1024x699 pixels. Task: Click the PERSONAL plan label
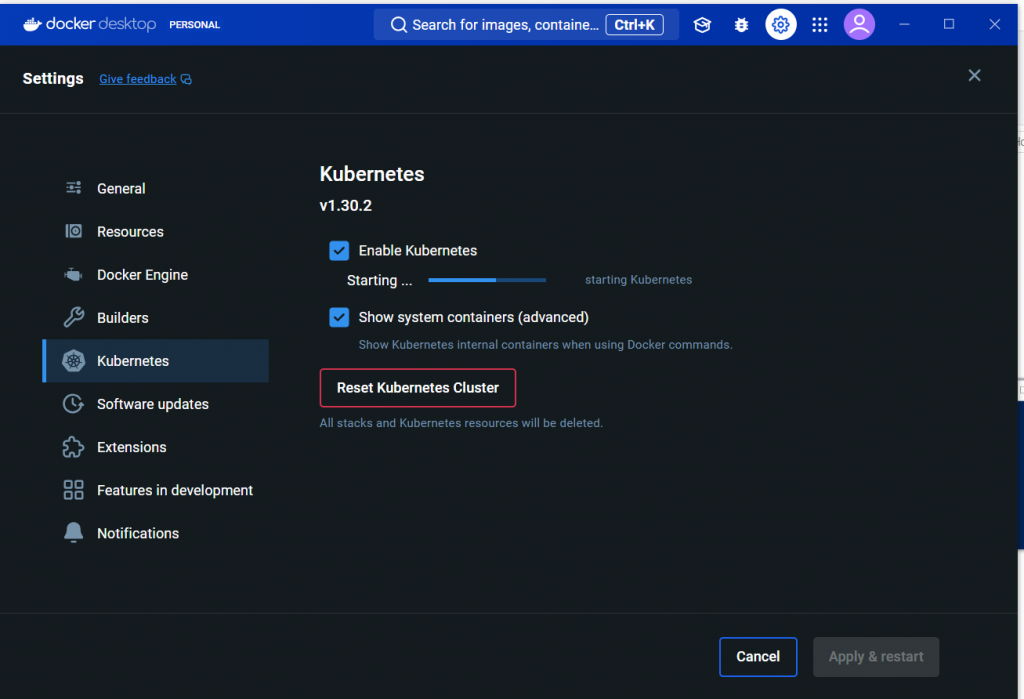pos(195,25)
